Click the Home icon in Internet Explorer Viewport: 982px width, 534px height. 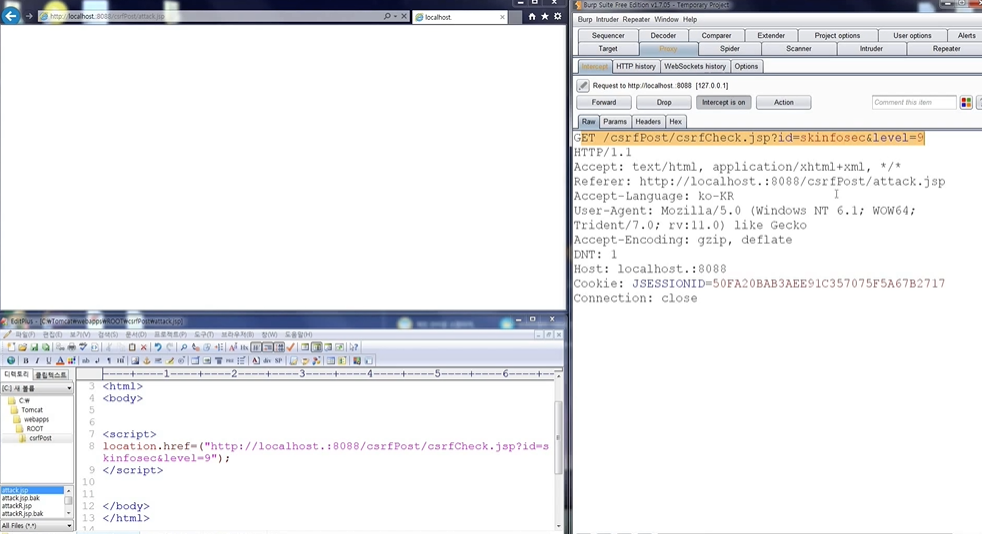(x=532, y=17)
